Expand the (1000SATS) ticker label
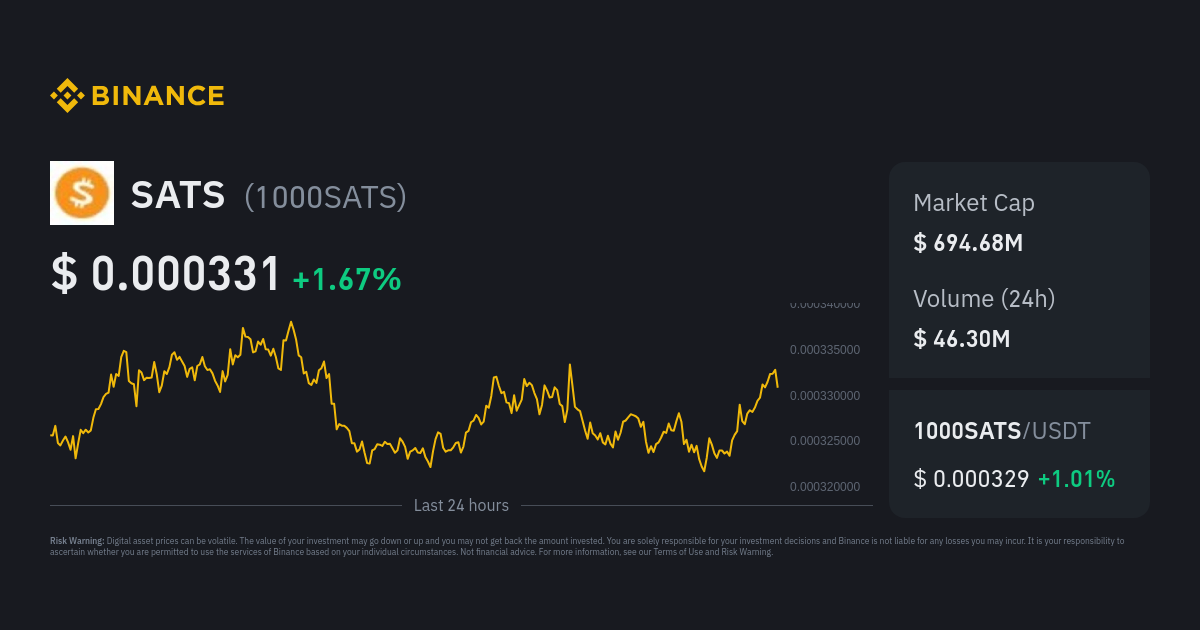Screen dimensions: 1200x630 [x=325, y=197]
